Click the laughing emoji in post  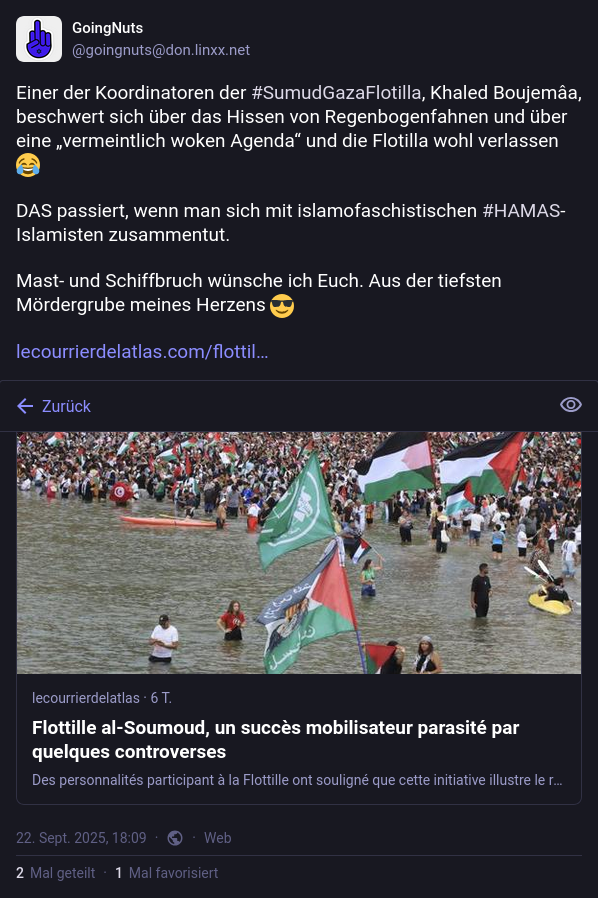point(28,165)
